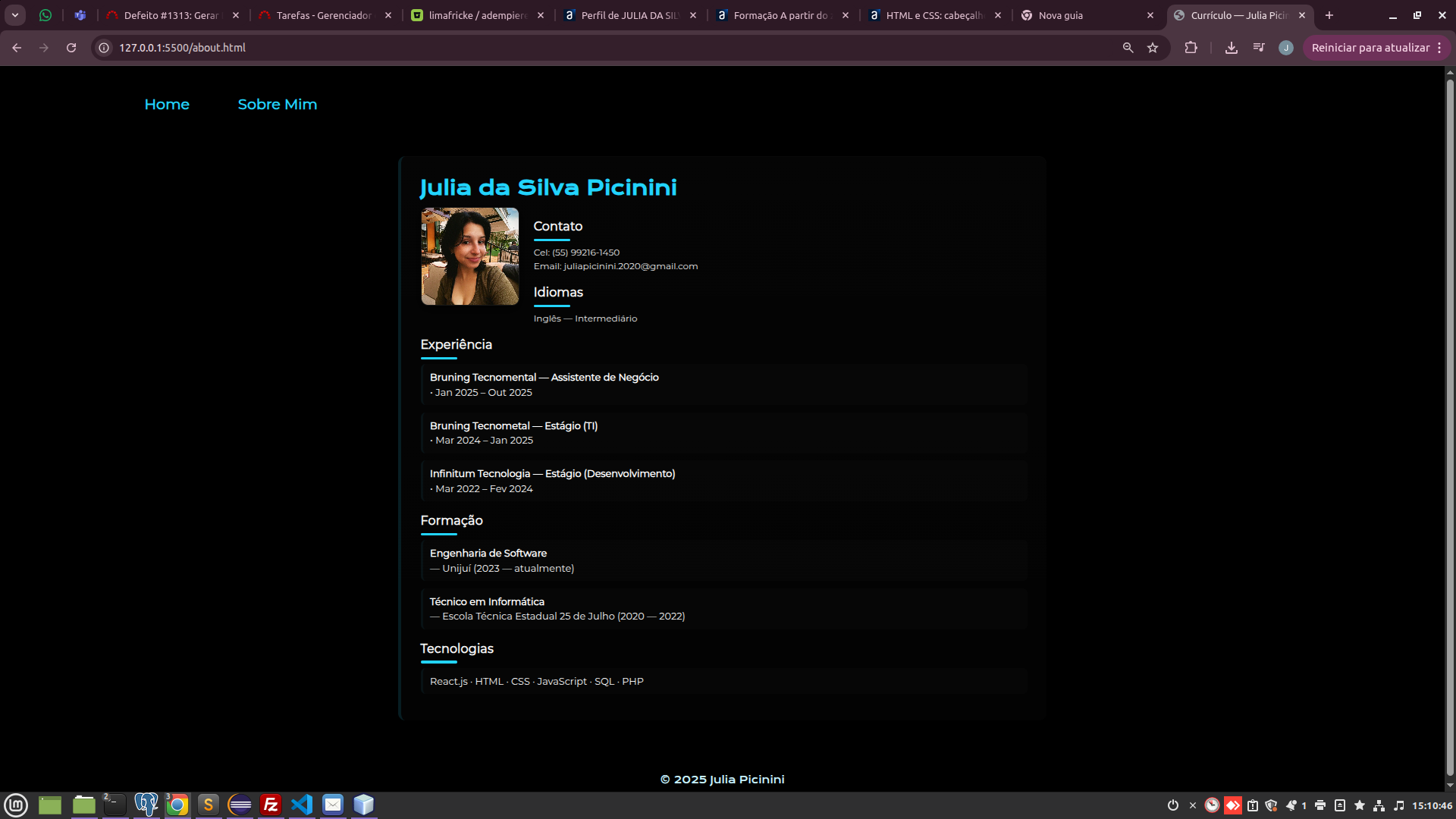The width and height of the screenshot is (1456, 819).
Task: Open the Extensions puzzle icon
Action: click(1191, 48)
